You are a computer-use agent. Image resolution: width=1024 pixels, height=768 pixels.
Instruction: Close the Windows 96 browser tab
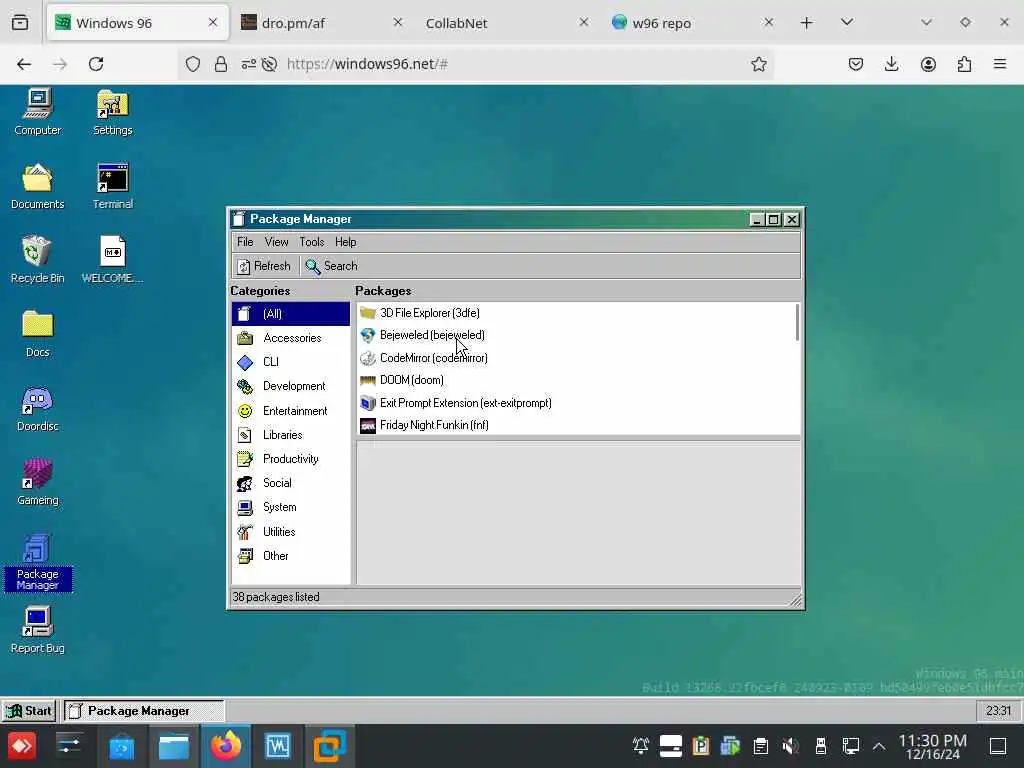point(213,22)
